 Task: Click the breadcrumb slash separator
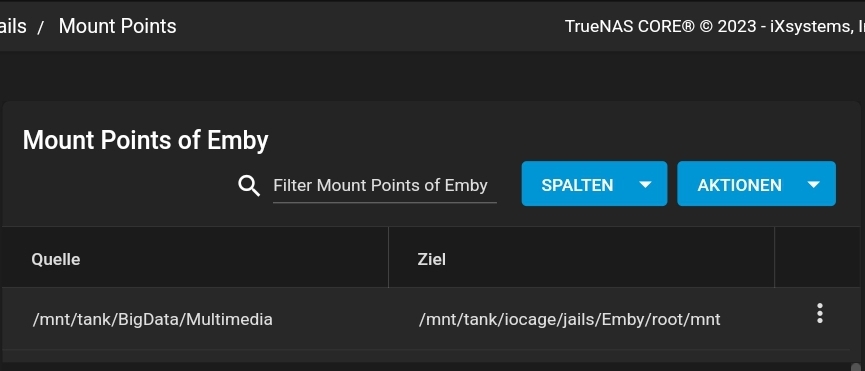(40, 28)
